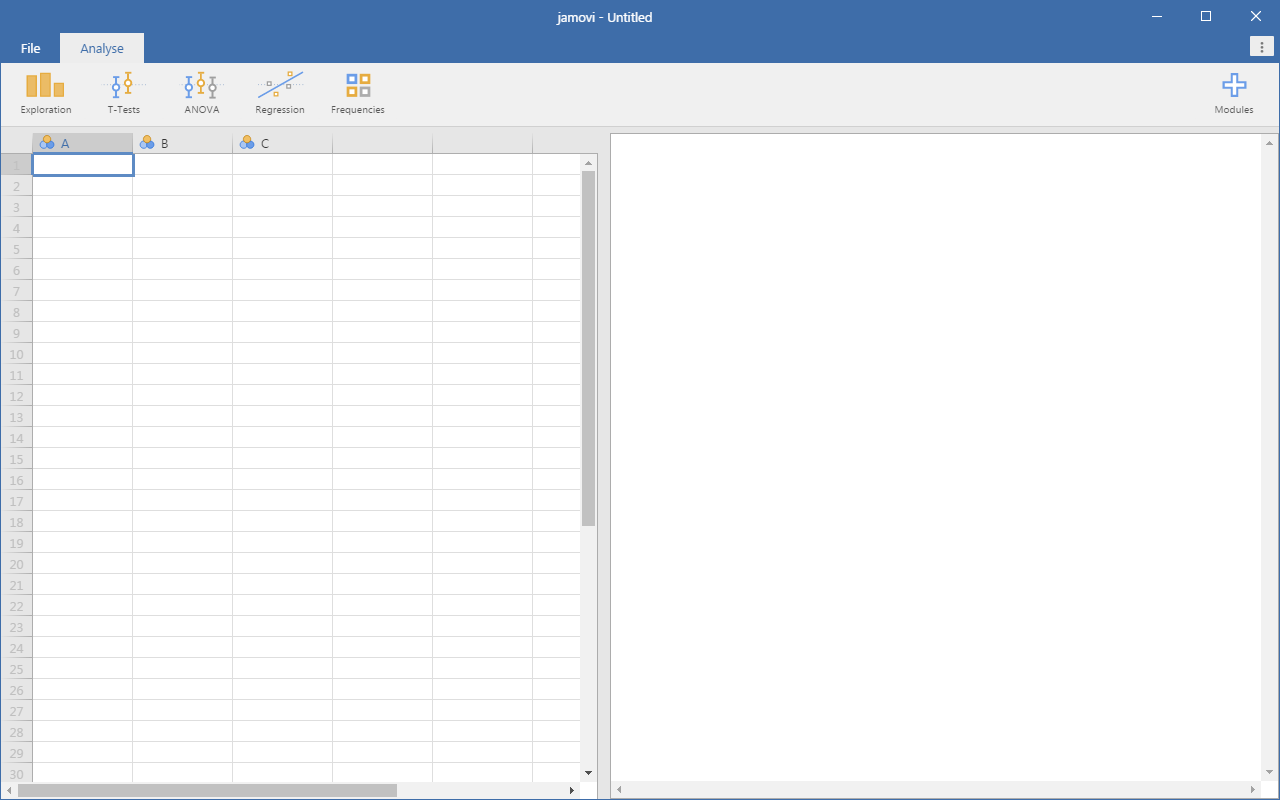
Task: Click an empty cell in row 3 of column C
Action: pos(282,206)
